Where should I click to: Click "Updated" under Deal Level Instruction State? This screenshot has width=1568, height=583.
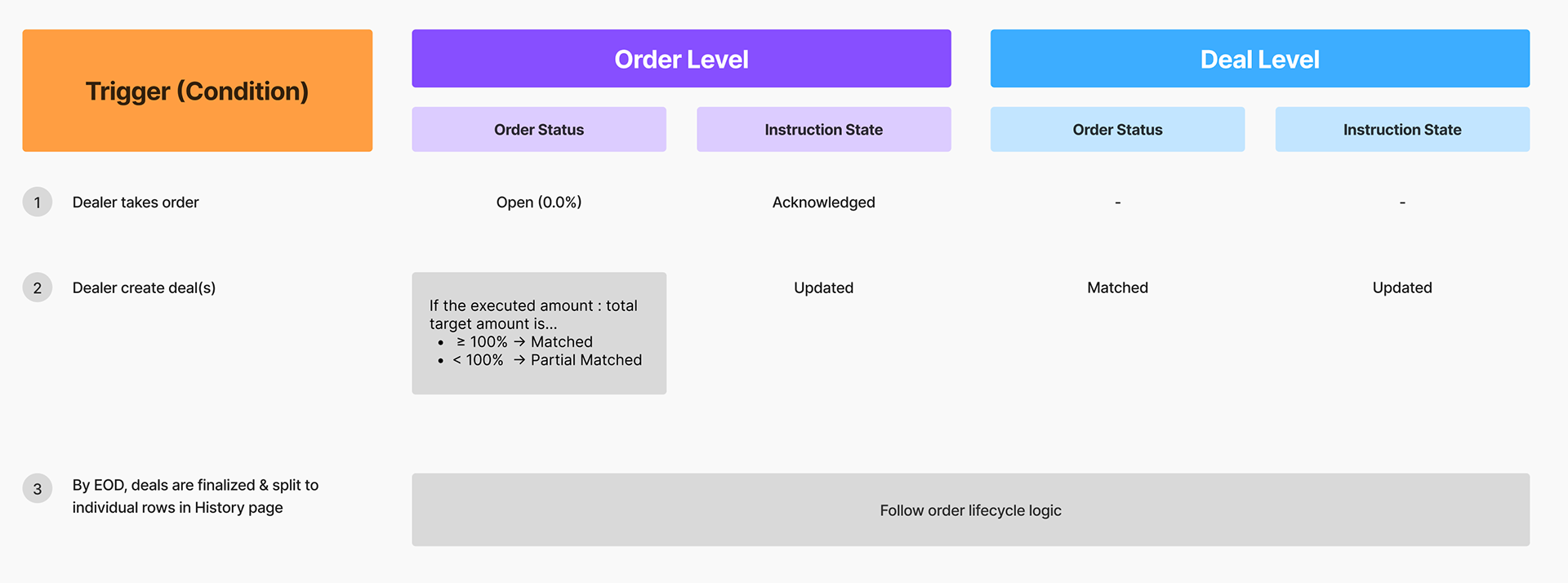1402,287
